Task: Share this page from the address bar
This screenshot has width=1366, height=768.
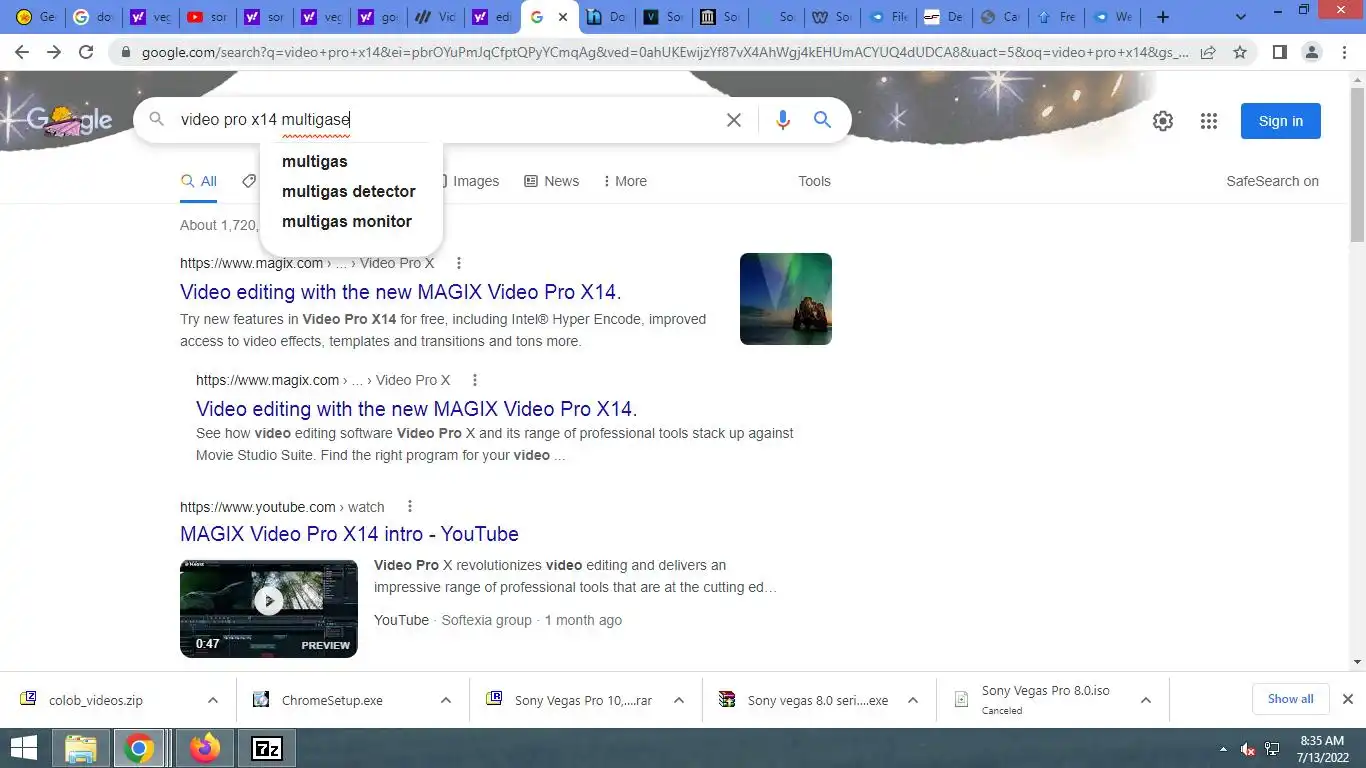Action: pyautogui.click(x=1208, y=52)
